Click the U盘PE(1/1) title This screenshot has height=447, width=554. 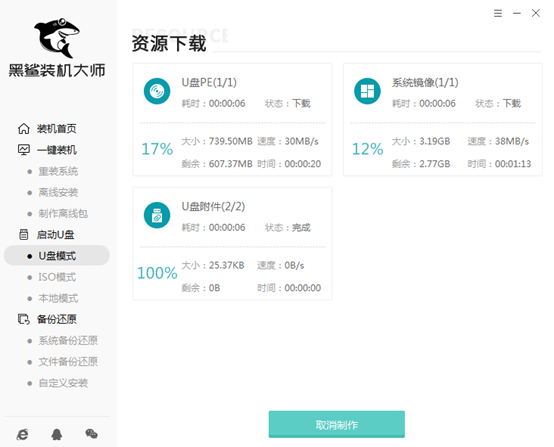209,82
